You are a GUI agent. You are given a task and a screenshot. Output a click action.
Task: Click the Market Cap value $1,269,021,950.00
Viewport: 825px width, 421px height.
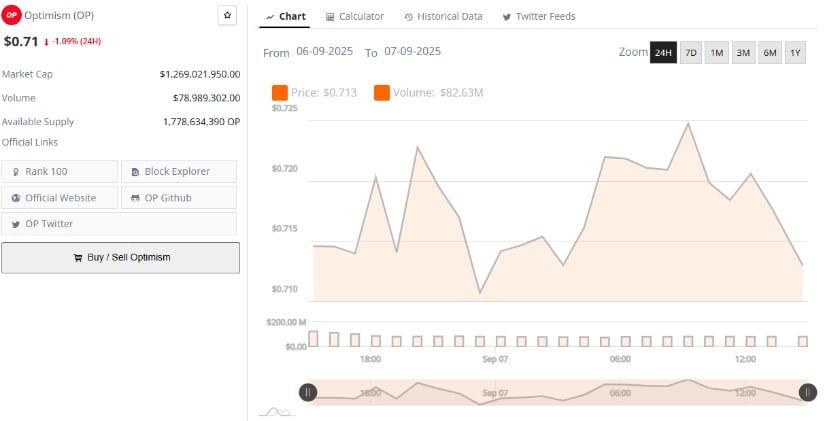[x=200, y=74]
